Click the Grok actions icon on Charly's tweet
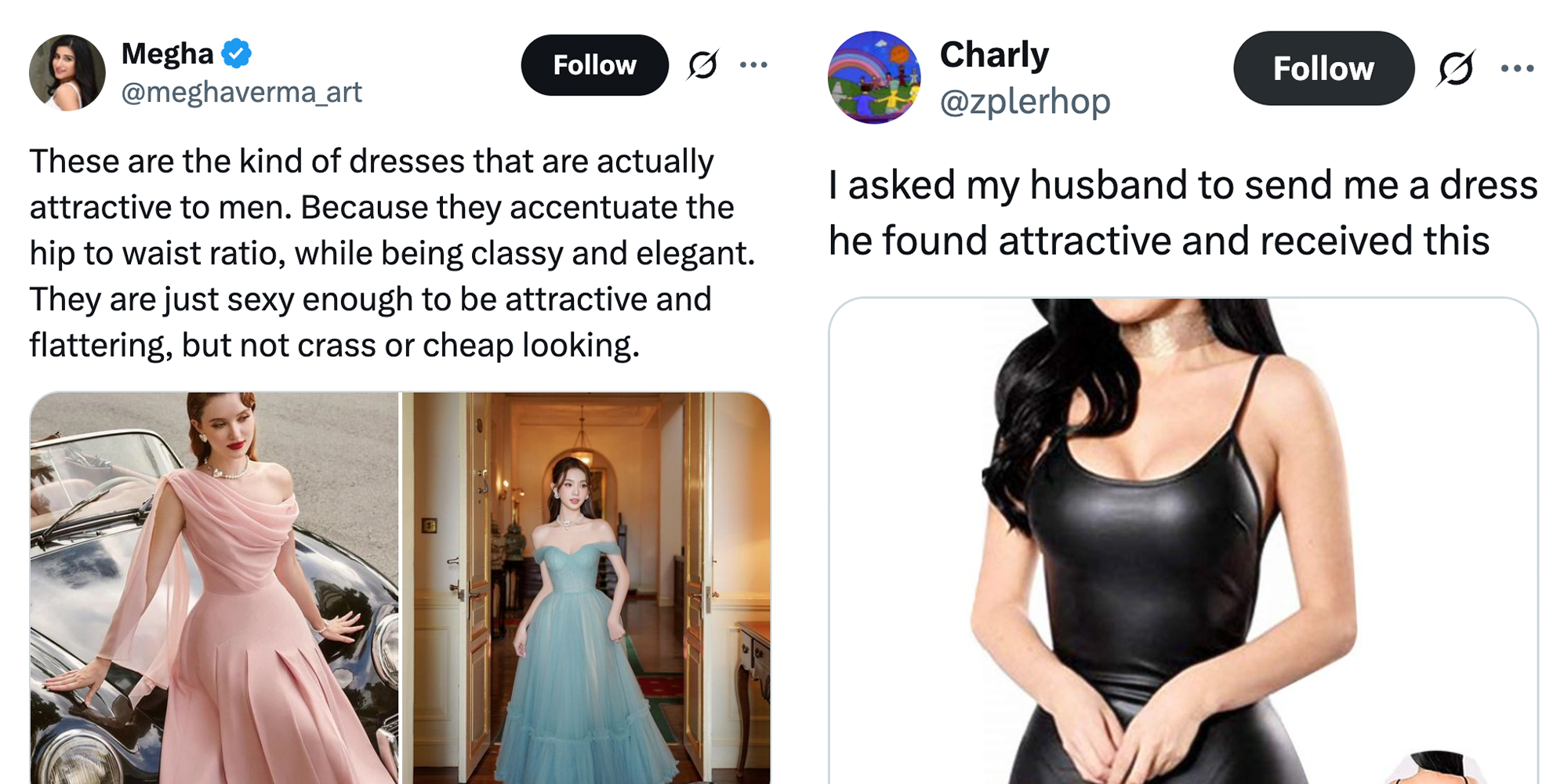Viewport: 1568px width, 784px height. (1456, 68)
